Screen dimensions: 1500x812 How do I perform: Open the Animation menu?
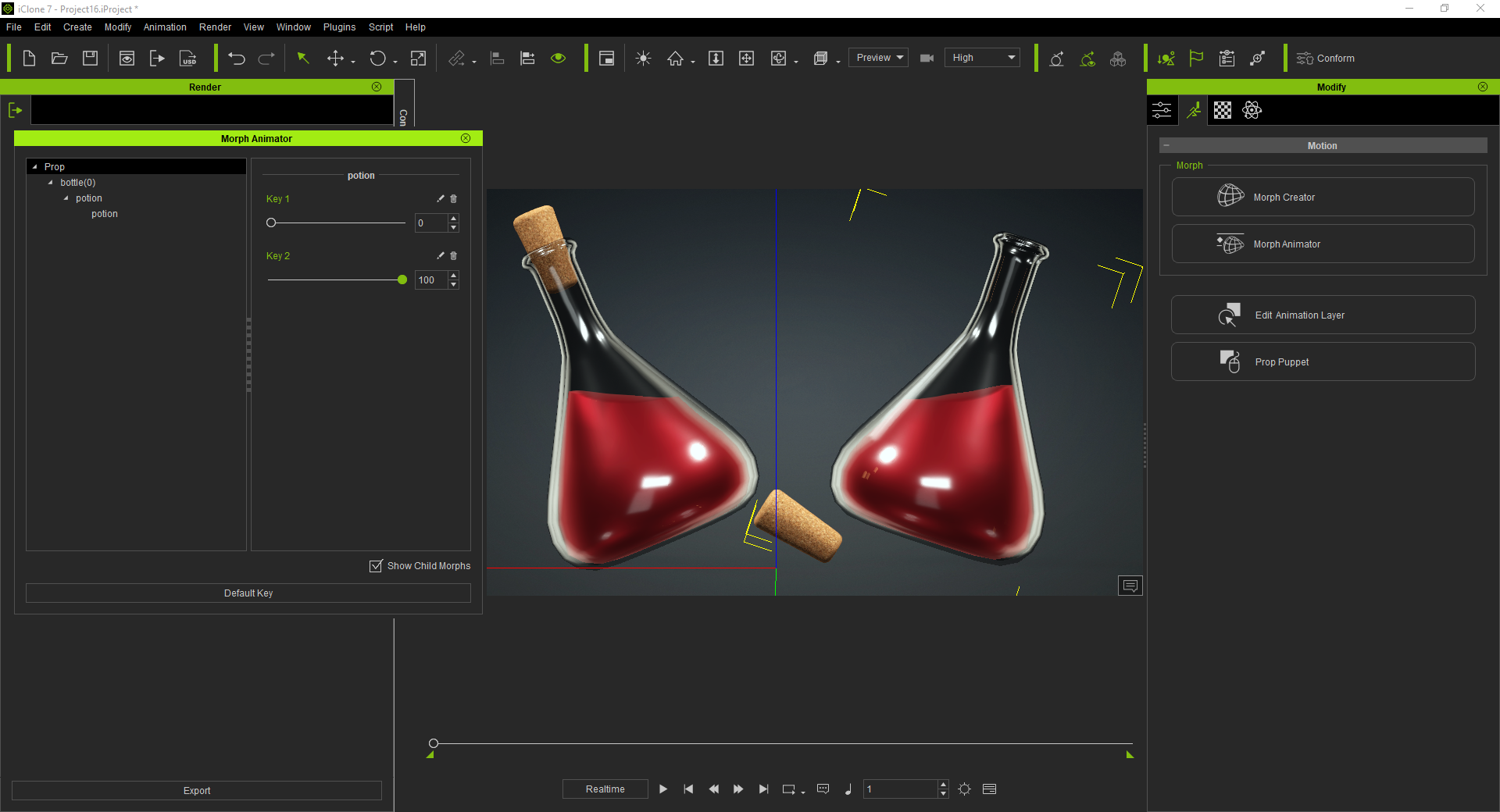click(x=165, y=27)
